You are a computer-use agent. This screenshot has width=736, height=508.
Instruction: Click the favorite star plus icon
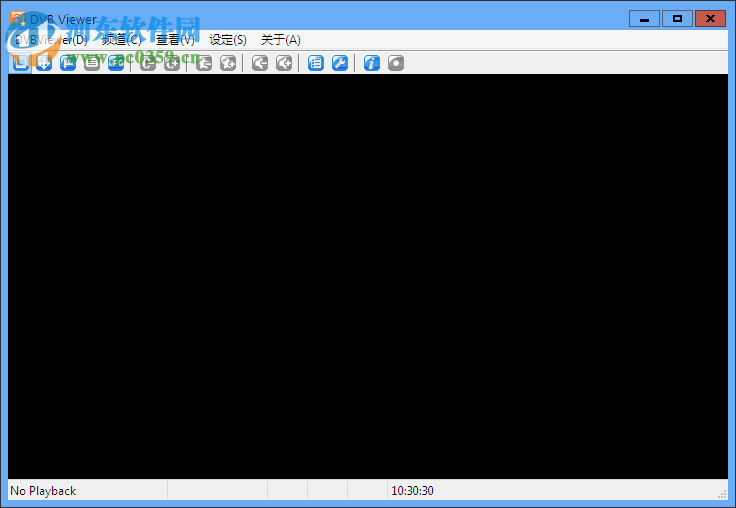coord(228,63)
